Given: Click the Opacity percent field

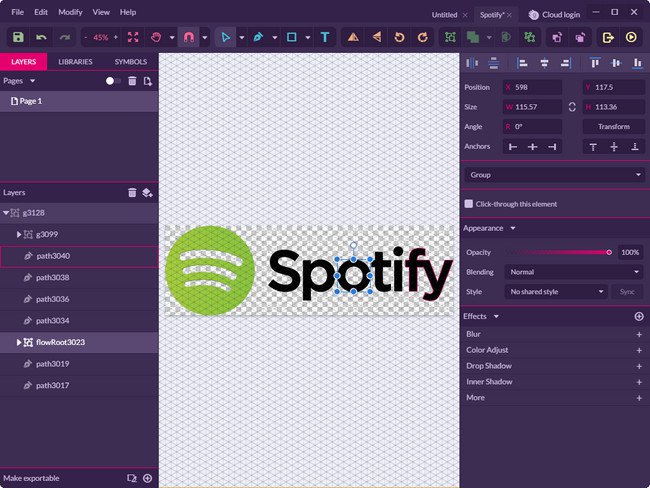Looking at the screenshot, I should click(630, 252).
